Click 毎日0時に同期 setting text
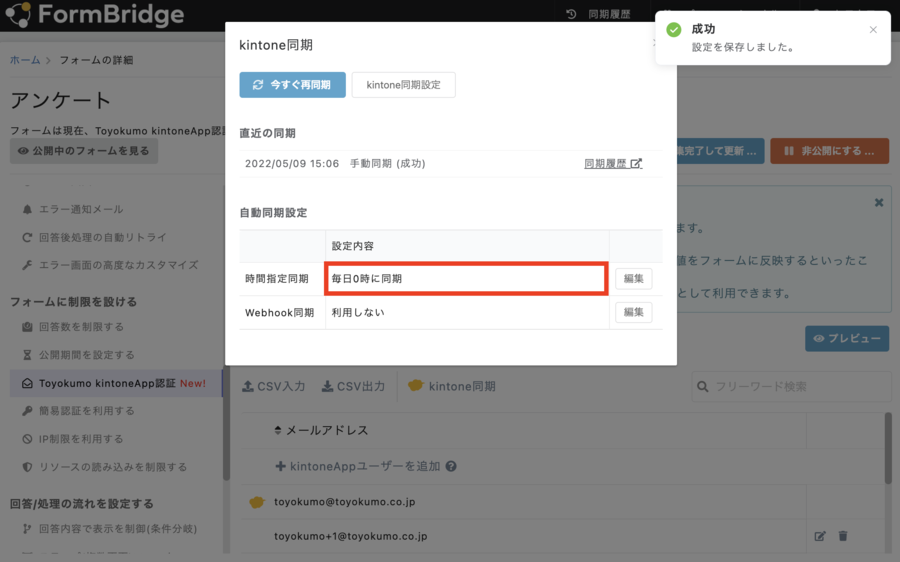This screenshot has width=900, height=562. pyautogui.click(x=367, y=278)
